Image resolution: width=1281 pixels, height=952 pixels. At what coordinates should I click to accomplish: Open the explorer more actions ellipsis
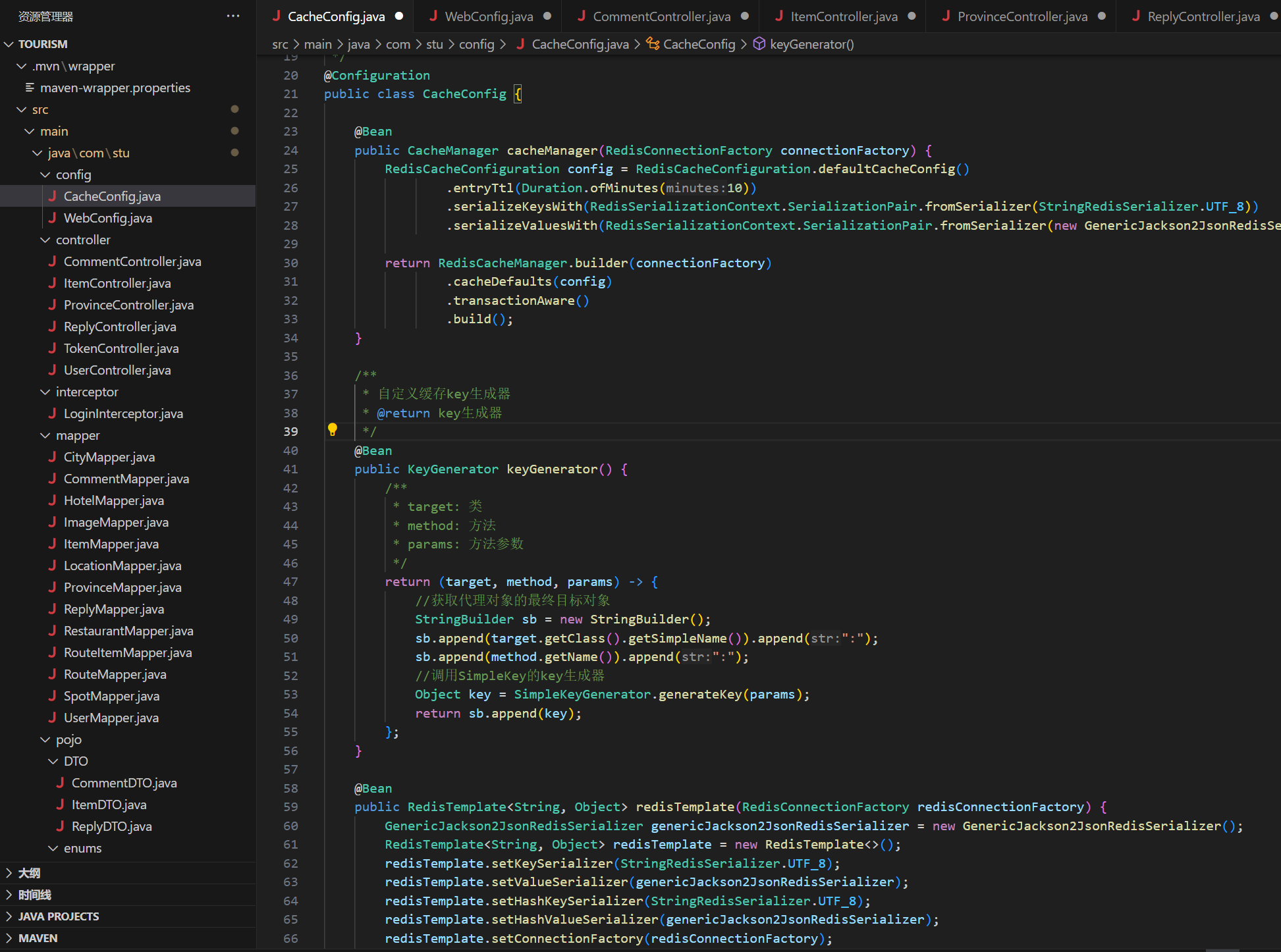tap(233, 16)
